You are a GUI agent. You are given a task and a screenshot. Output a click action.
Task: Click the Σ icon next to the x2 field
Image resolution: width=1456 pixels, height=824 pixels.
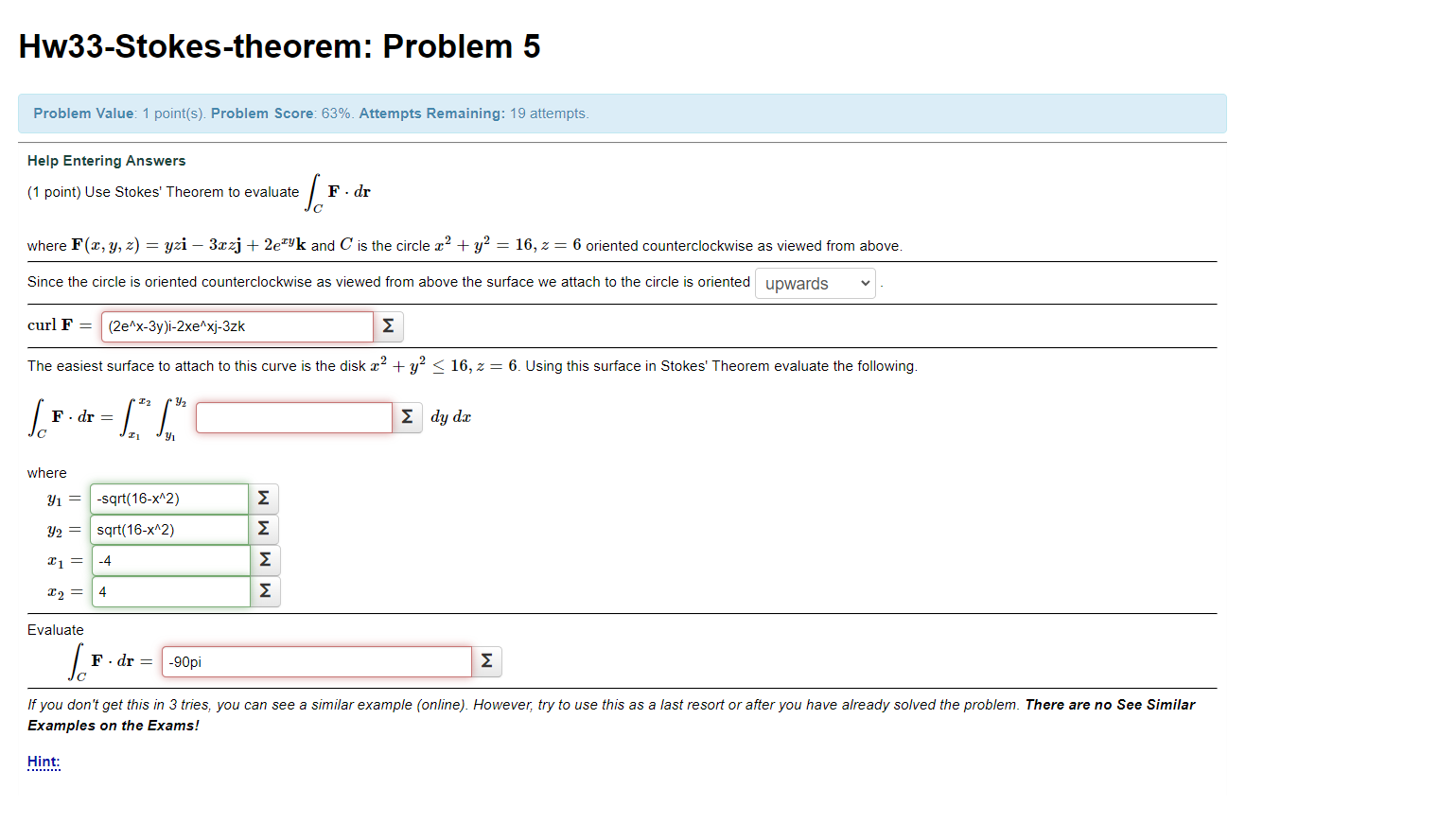pyautogui.click(x=263, y=591)
